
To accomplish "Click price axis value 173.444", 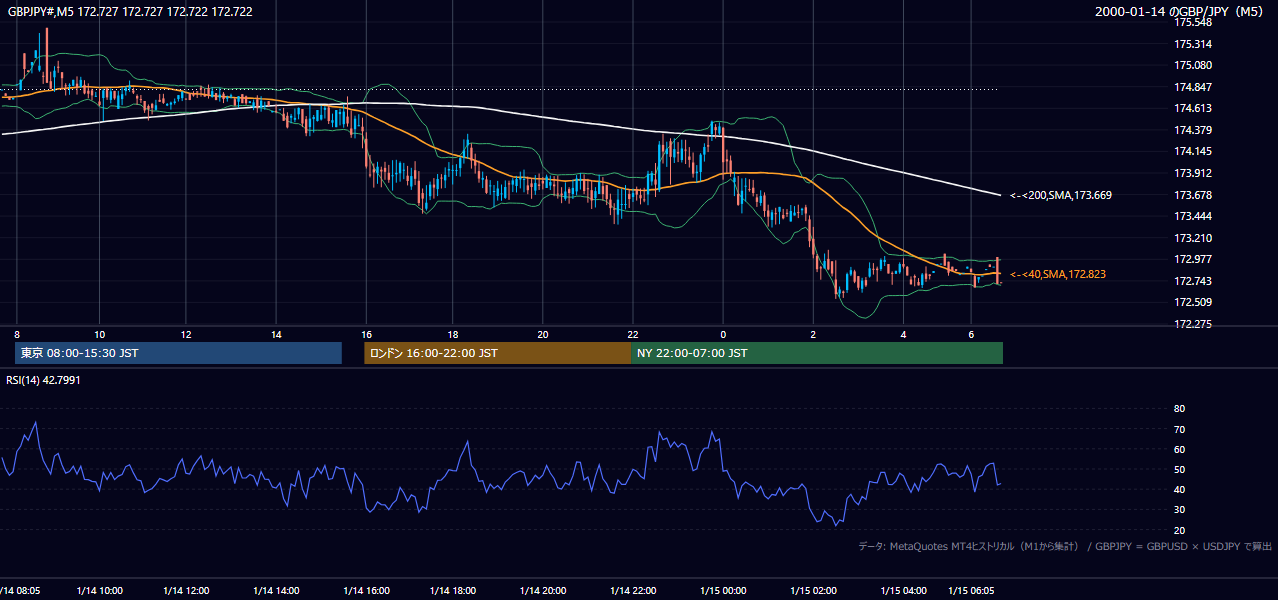I will coord(1193,216).
